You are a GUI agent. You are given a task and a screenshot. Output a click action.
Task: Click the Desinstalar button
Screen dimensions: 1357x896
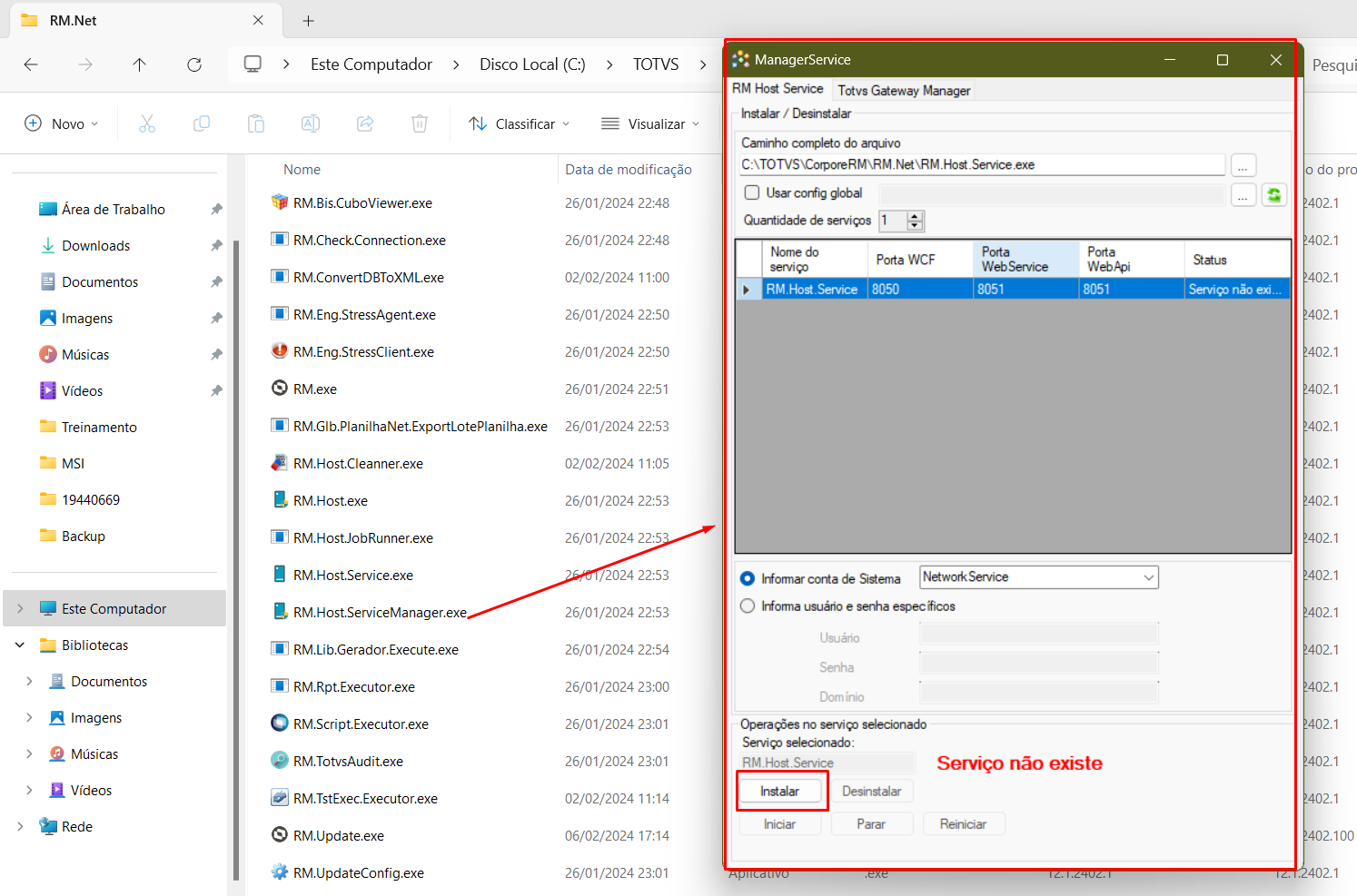[x=871, y=791]
